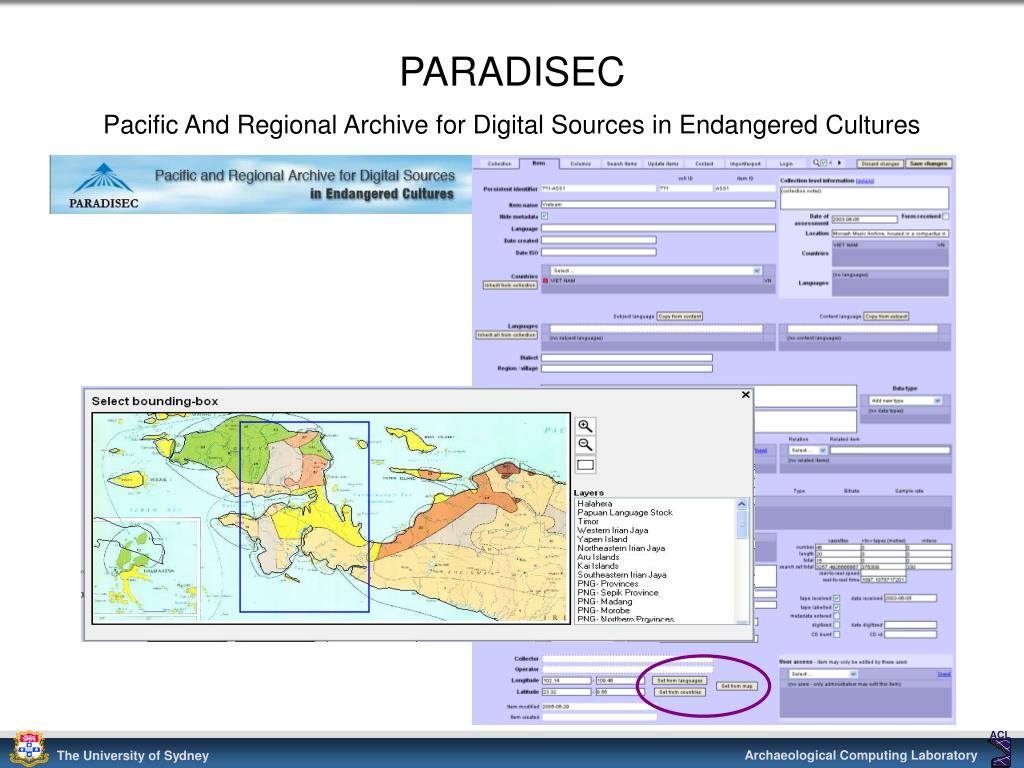Open the Data type 'Add new type' dropdown
This screenshot has height=768, width=1024.
tap(905, 400)
